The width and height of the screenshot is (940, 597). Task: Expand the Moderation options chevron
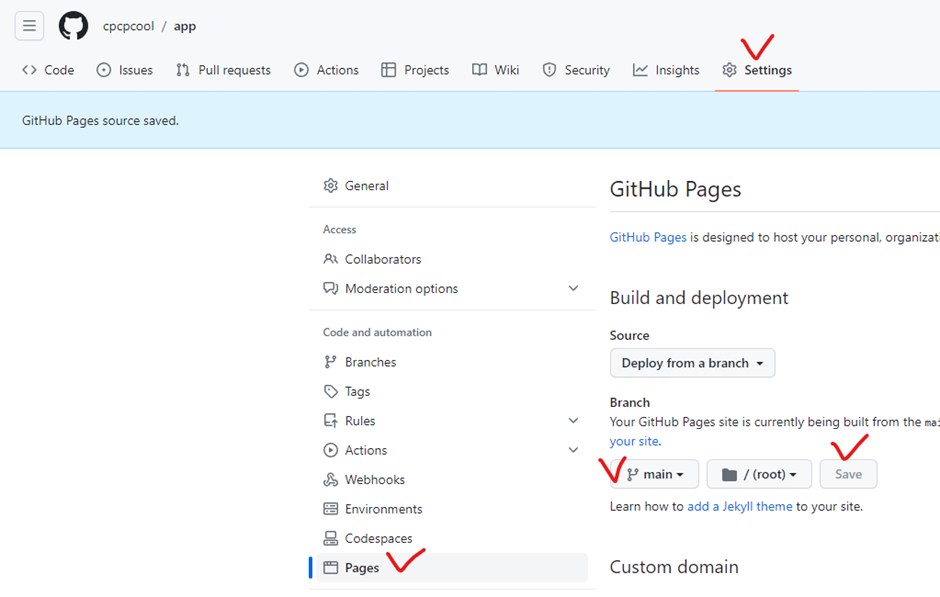(x=573, y=288)
